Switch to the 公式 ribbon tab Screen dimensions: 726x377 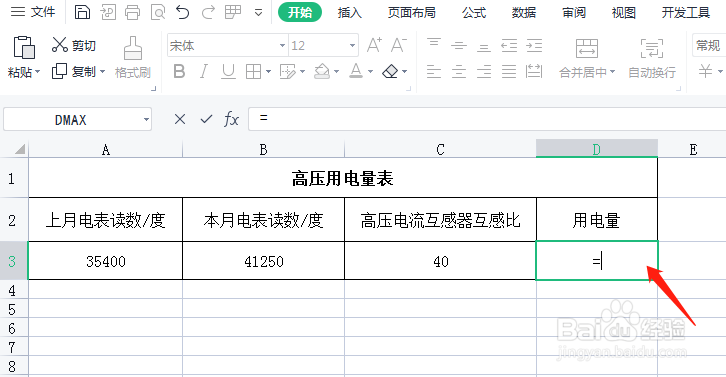pos(474,13)
